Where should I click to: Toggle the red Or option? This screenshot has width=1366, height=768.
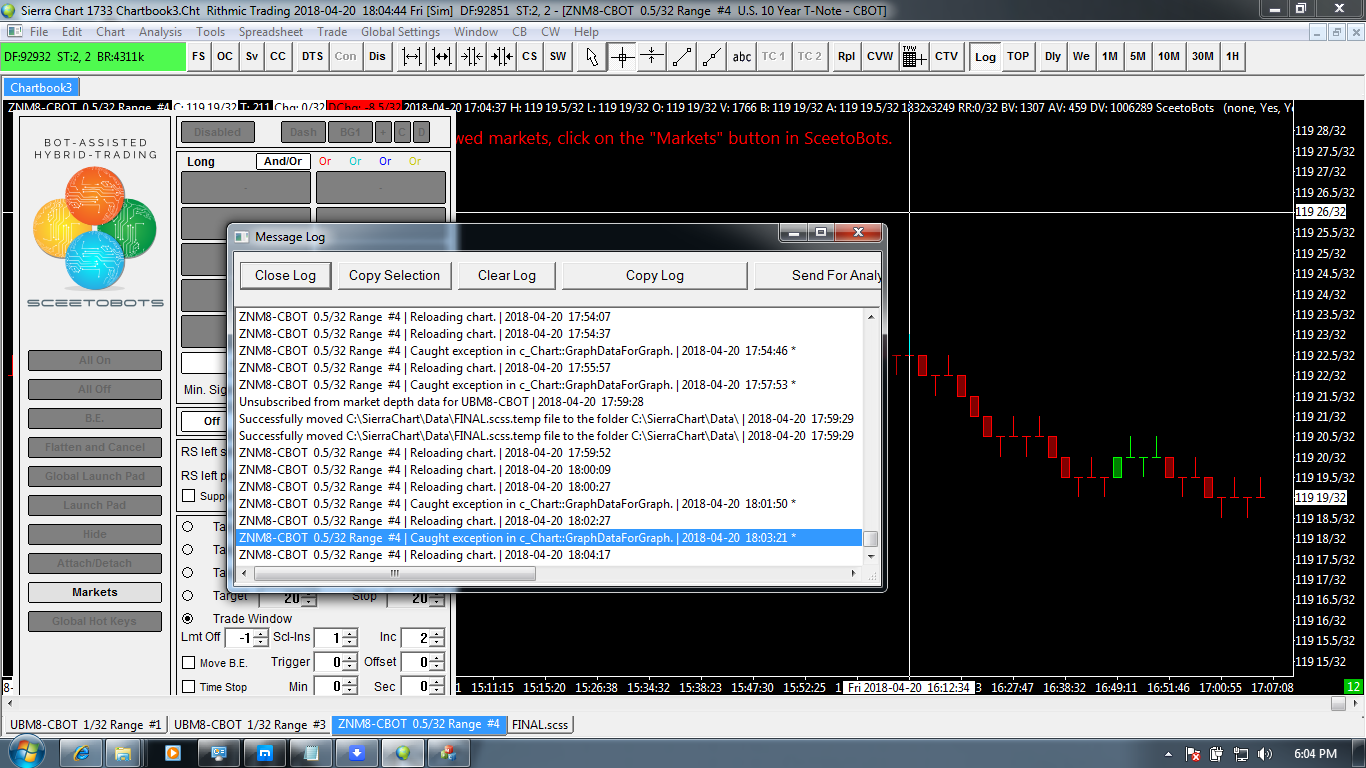pyautogui.click(x=325, y=162)
